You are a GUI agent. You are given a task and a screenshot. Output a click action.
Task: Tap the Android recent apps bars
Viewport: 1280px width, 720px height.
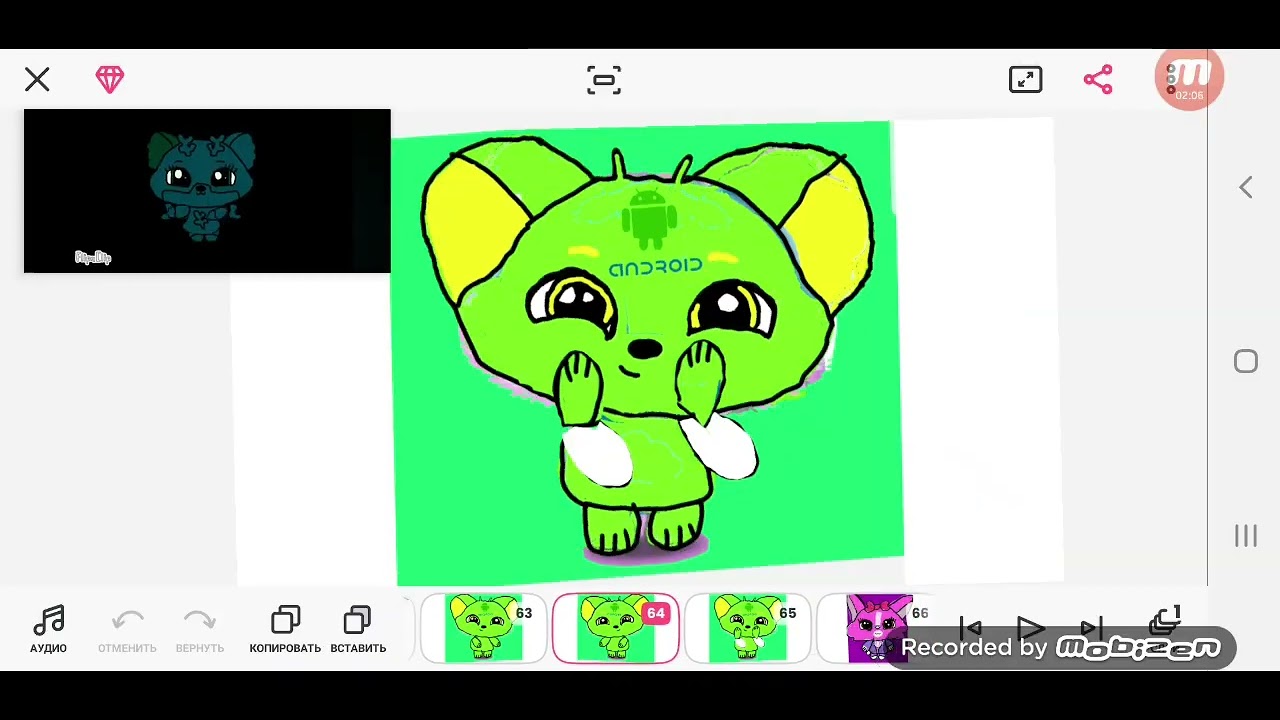click(x=1246, y=536)
